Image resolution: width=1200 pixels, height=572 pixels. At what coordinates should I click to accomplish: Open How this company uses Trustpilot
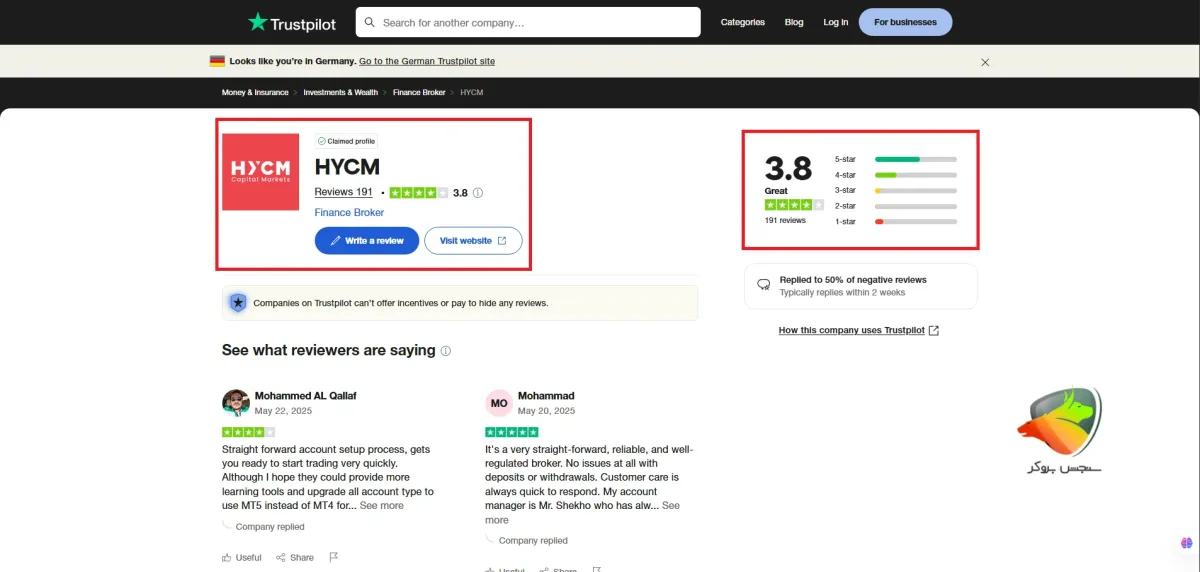[859, 330]
